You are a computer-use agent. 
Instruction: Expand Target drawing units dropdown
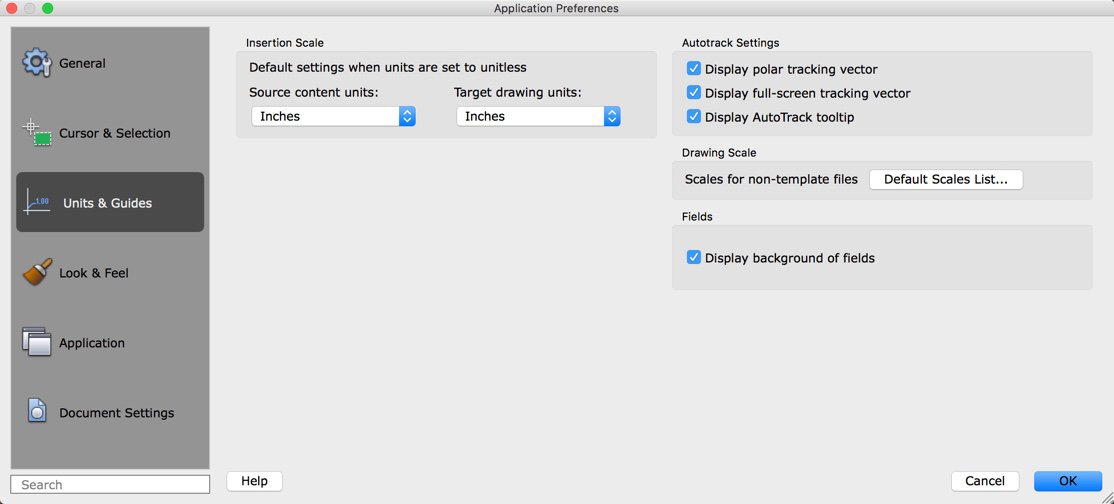click(538, 116)
